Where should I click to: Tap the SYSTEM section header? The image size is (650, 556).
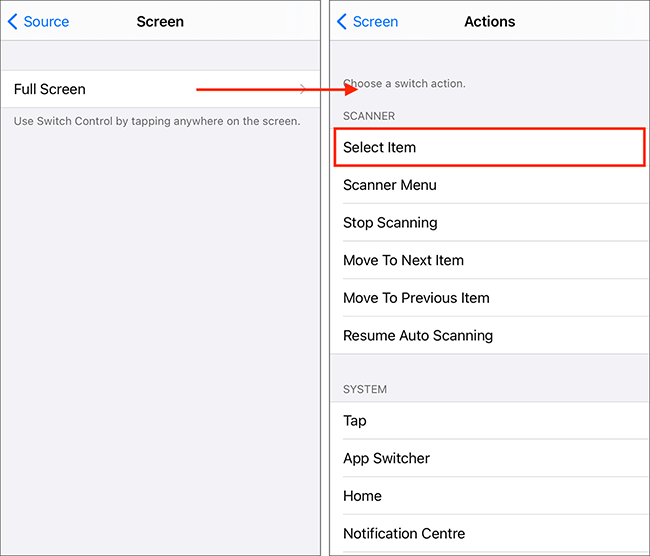coord(365,389)
